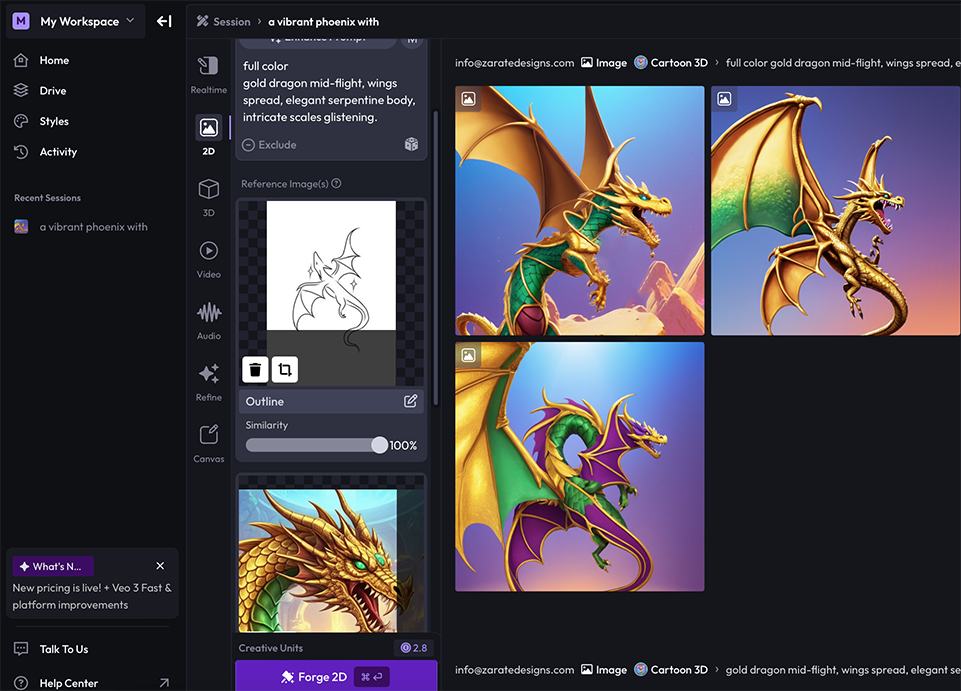961x691 pixels.
Task: Open the Help Center link
Action: tap(68, 683)
